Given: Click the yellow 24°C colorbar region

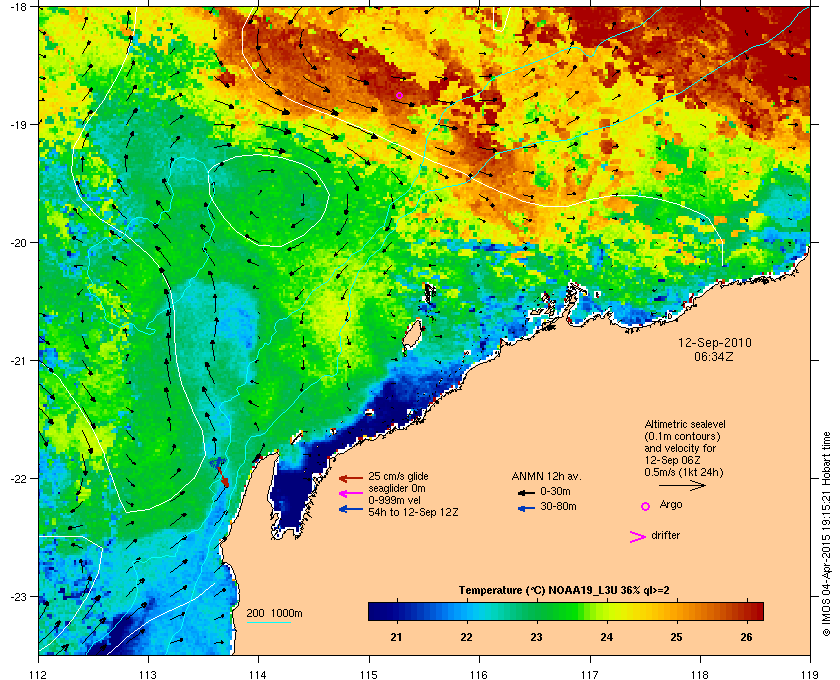Looking at the screenshot, I should pos(607,611).
